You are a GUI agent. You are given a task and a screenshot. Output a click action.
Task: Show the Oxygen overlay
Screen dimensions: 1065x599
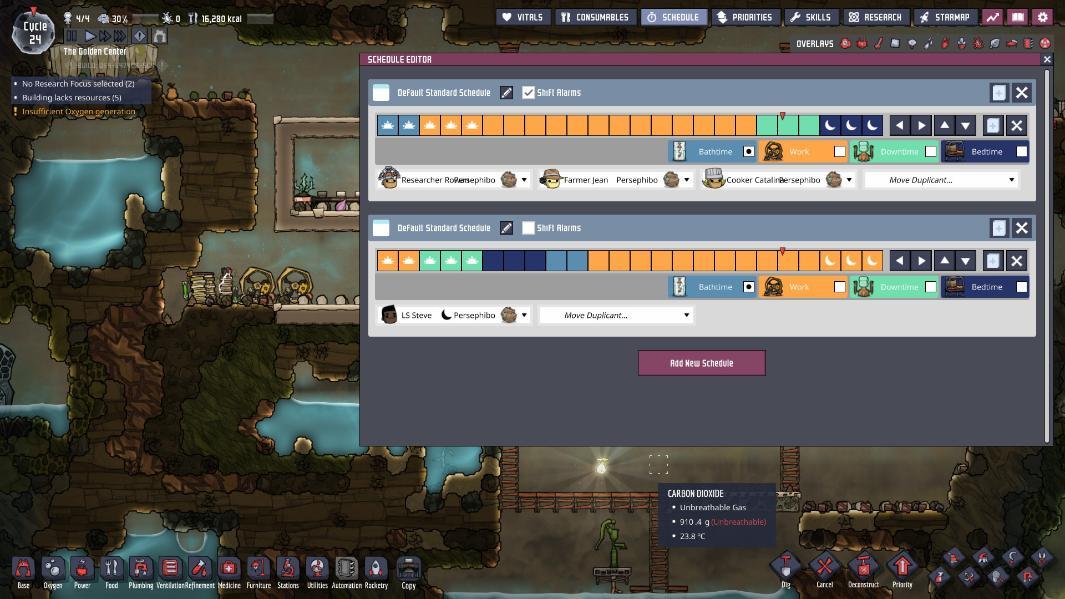click(x=846, y=43)
